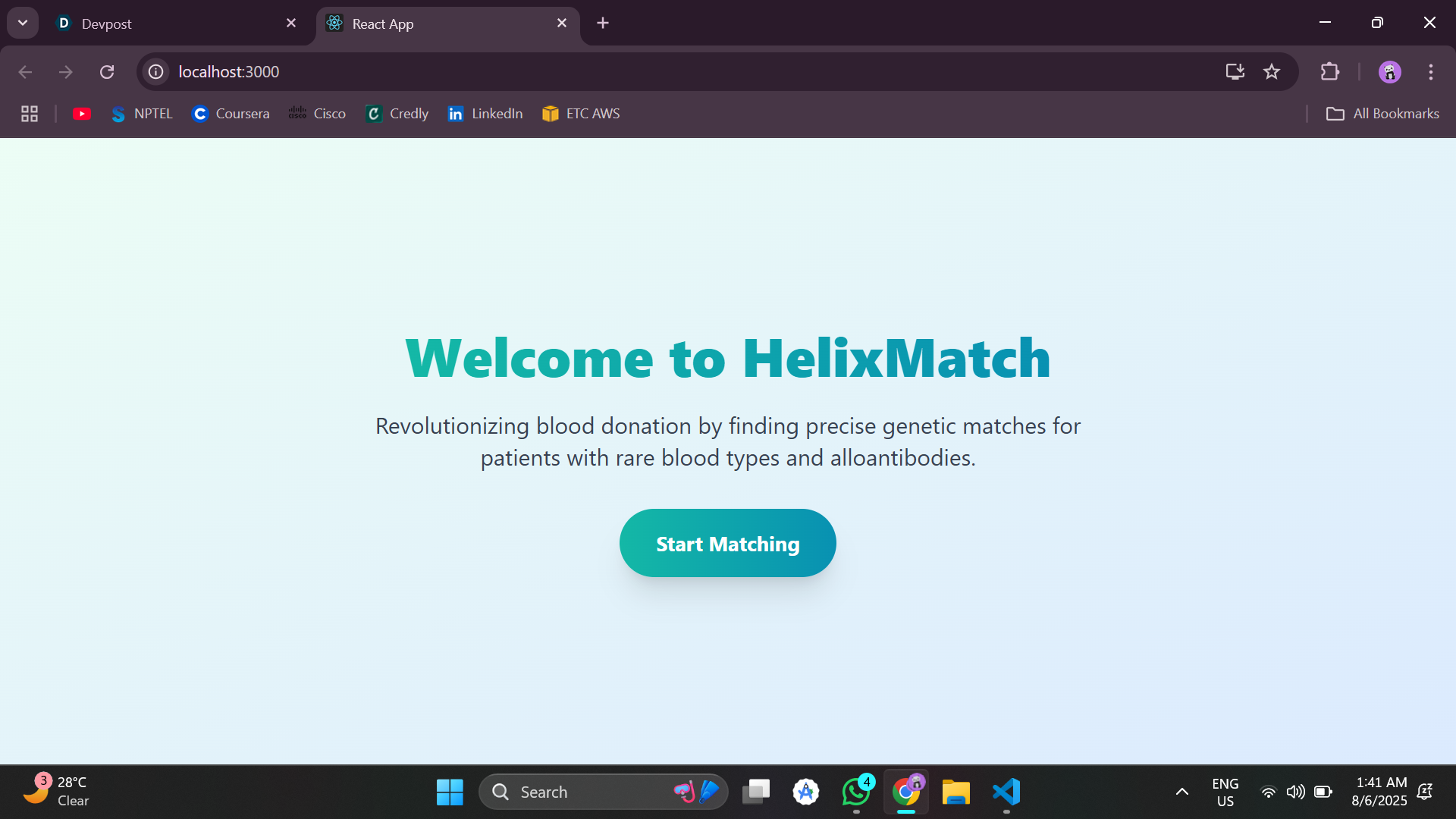The width and height of the screenshot is (1456, 819).
Task: Reload the page with refresh icon
Action: click(x=107, y=71)
